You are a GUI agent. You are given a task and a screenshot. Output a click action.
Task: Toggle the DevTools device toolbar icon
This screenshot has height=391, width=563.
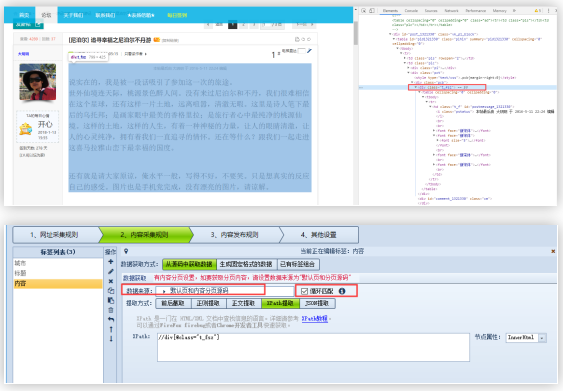372,11
